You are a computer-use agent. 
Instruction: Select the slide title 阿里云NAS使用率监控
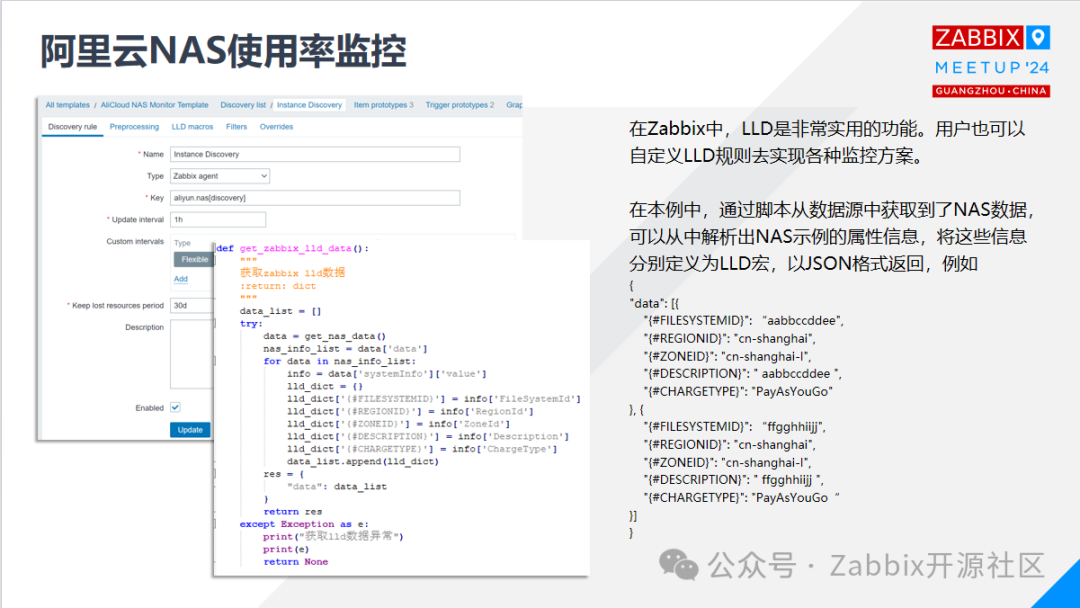pos(223,52)
